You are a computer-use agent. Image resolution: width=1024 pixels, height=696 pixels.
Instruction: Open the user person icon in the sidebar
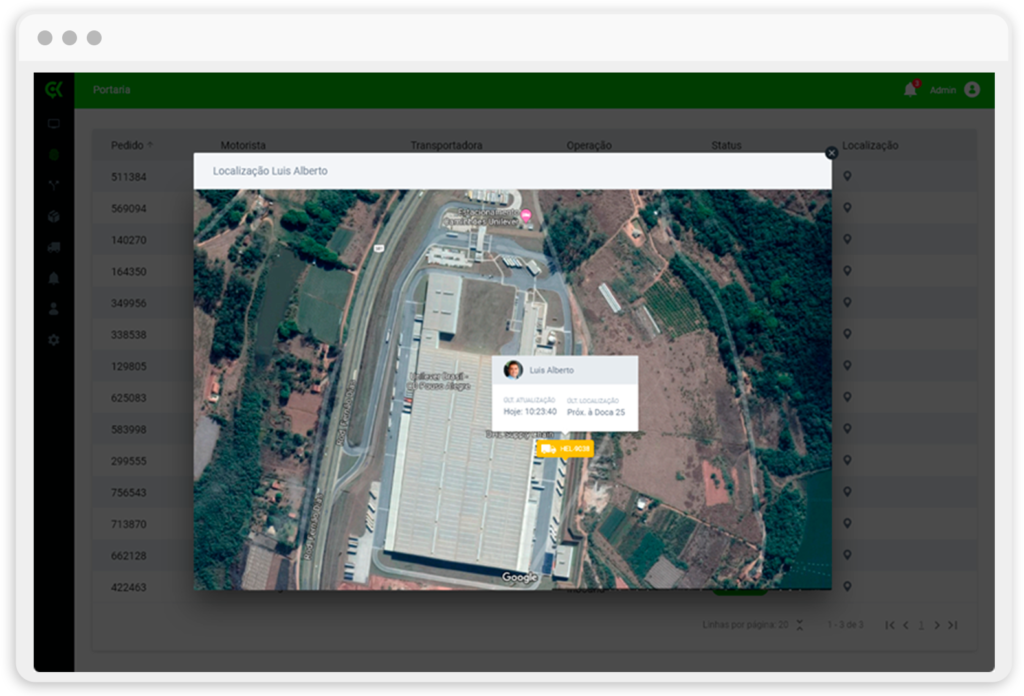(x=54, y=309)
